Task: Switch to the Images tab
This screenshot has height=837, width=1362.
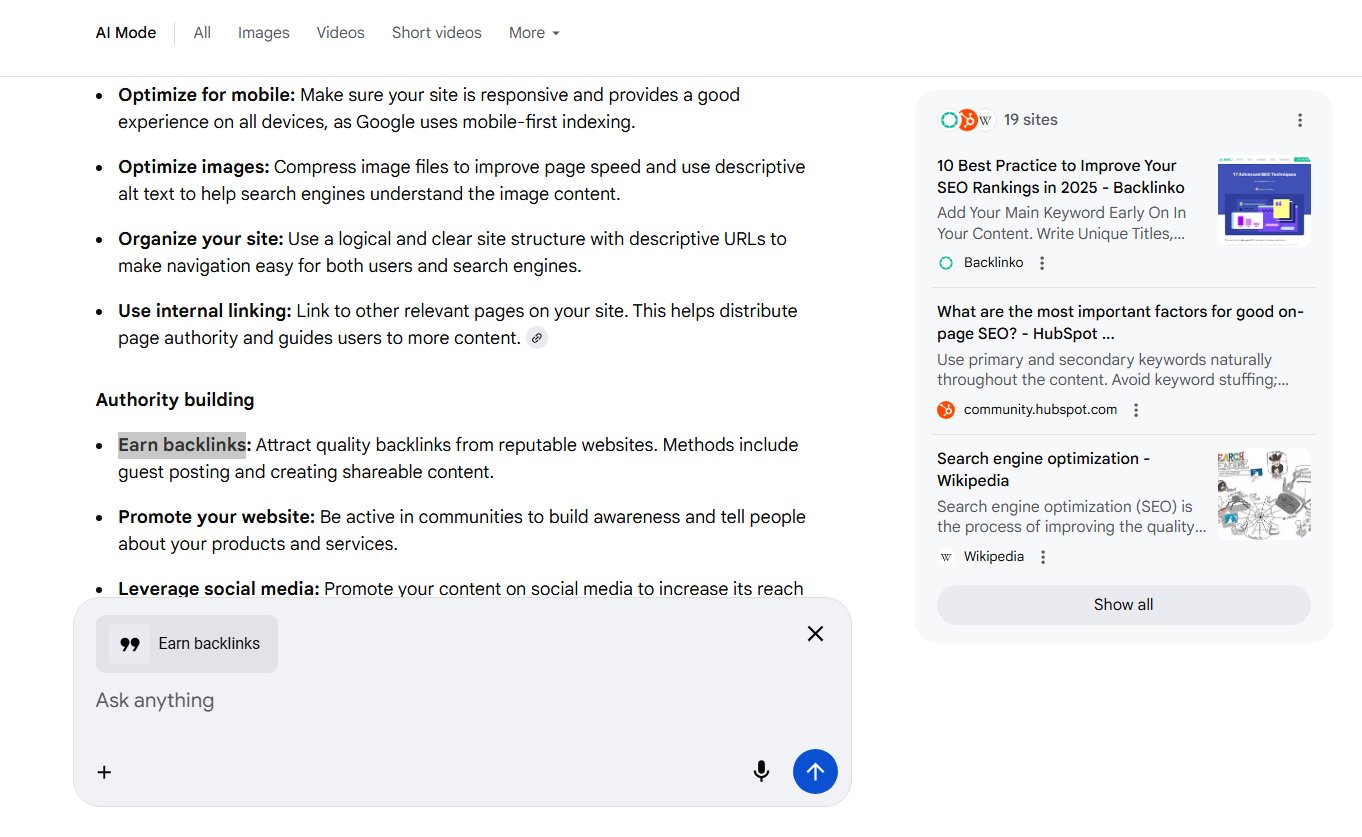Action: 263,33
